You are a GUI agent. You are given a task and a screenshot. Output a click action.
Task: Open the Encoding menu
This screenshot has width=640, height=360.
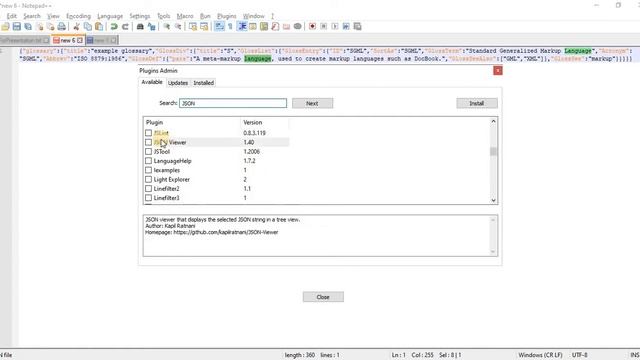[x=78, y=16]
